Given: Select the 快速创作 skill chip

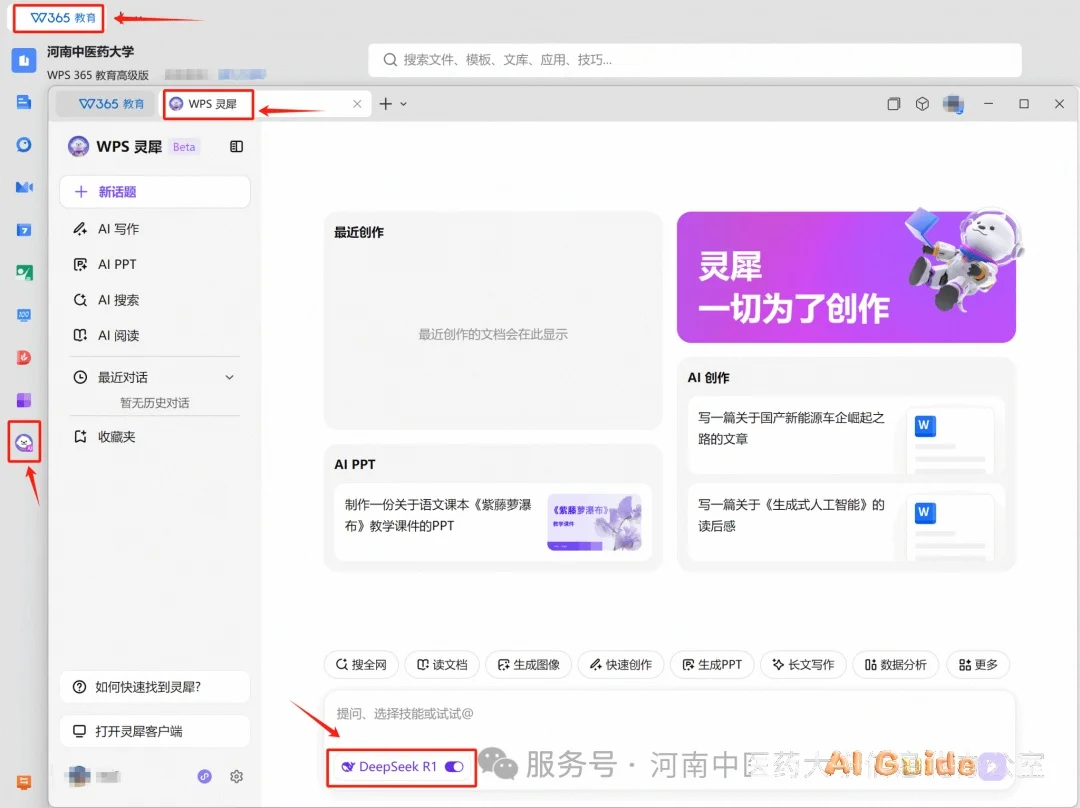Looking at the screenshot, I should point(621,665).
